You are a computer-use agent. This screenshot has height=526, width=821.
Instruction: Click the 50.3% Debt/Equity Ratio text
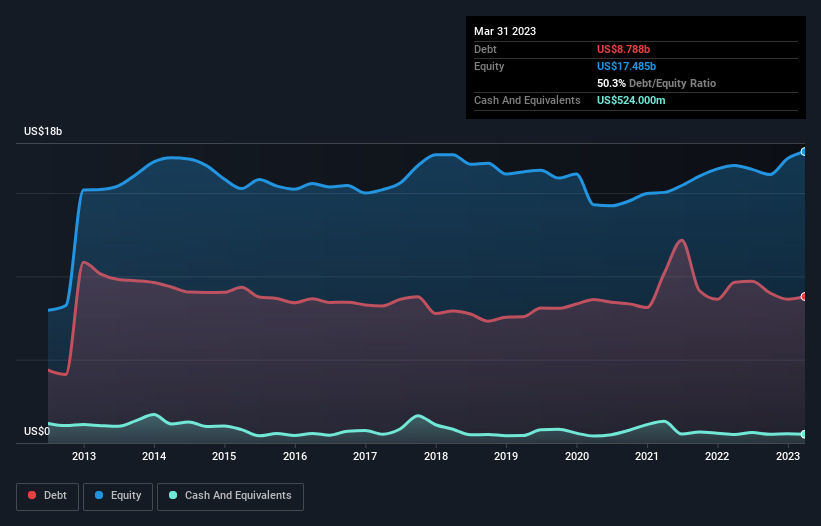[656, 83]
